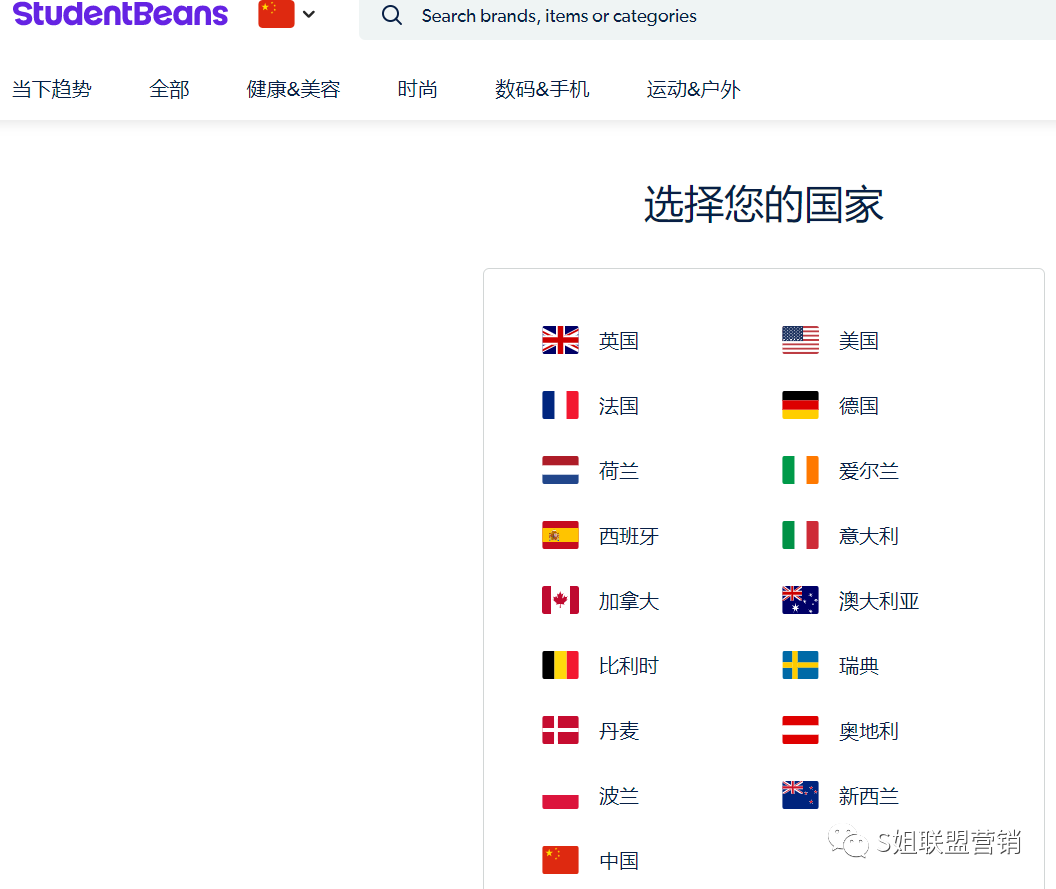Choose 西班牙 from the country list

pyautogui.click(x=629, y=536)
